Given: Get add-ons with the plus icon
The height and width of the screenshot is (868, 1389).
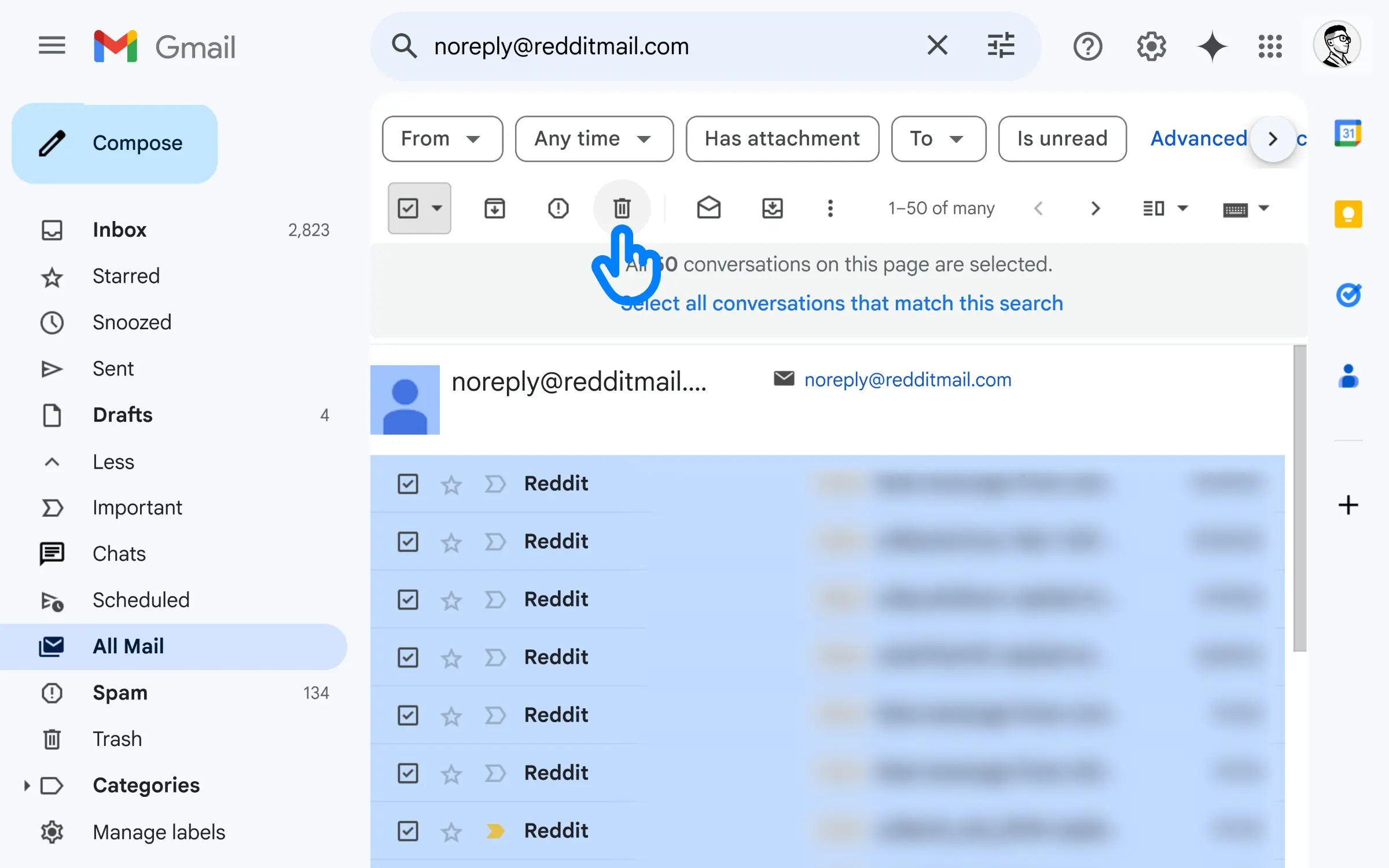Looking at the screenshot, I should 1348,505.
